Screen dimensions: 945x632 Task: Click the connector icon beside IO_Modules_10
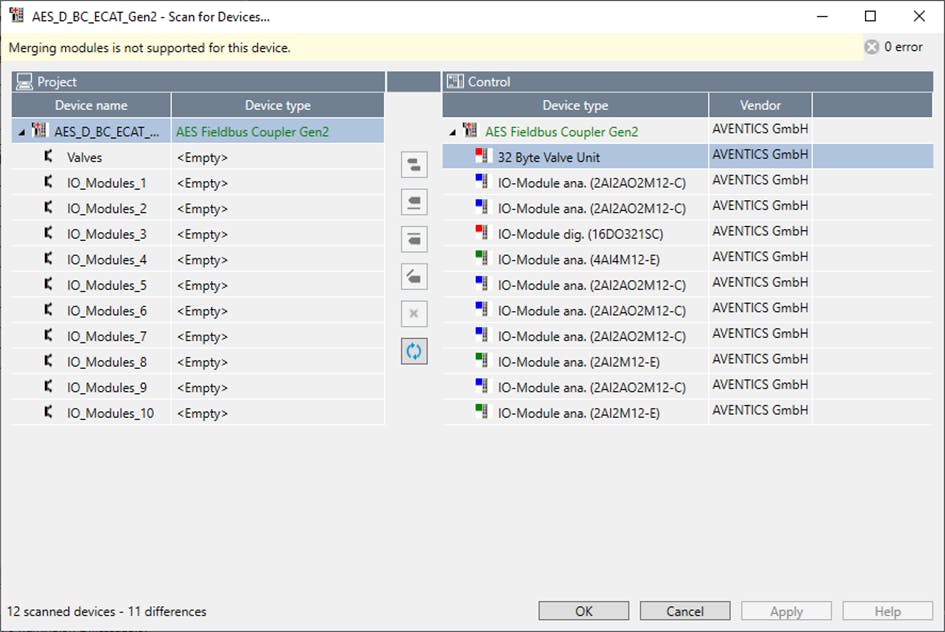coord(49,413)
